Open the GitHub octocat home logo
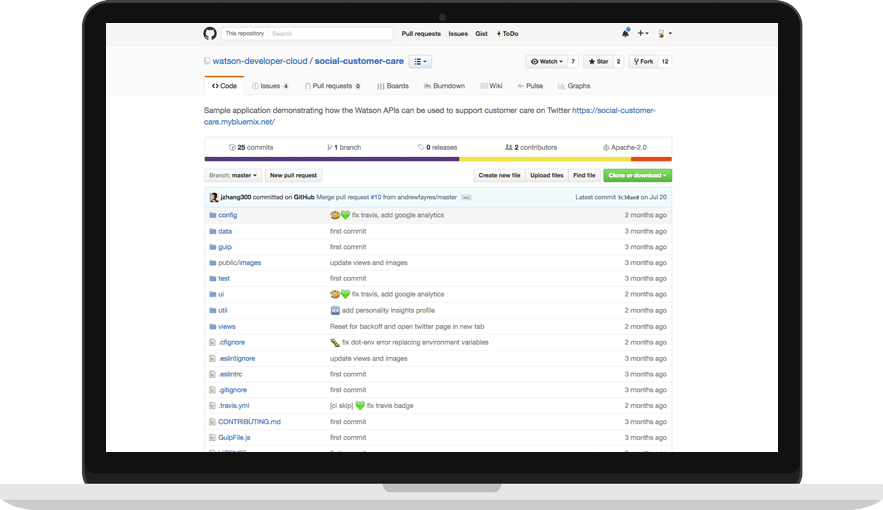Screen dimensions: 883x510 click(209, 34)
